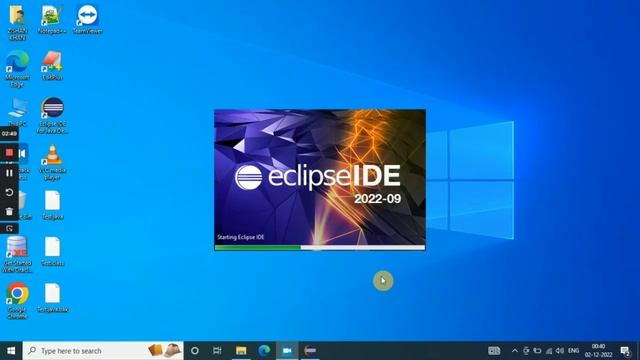This screenshot has width=640, height=360.
Task: Open the touch keyboard tray icon
Action: coord(494,351)
